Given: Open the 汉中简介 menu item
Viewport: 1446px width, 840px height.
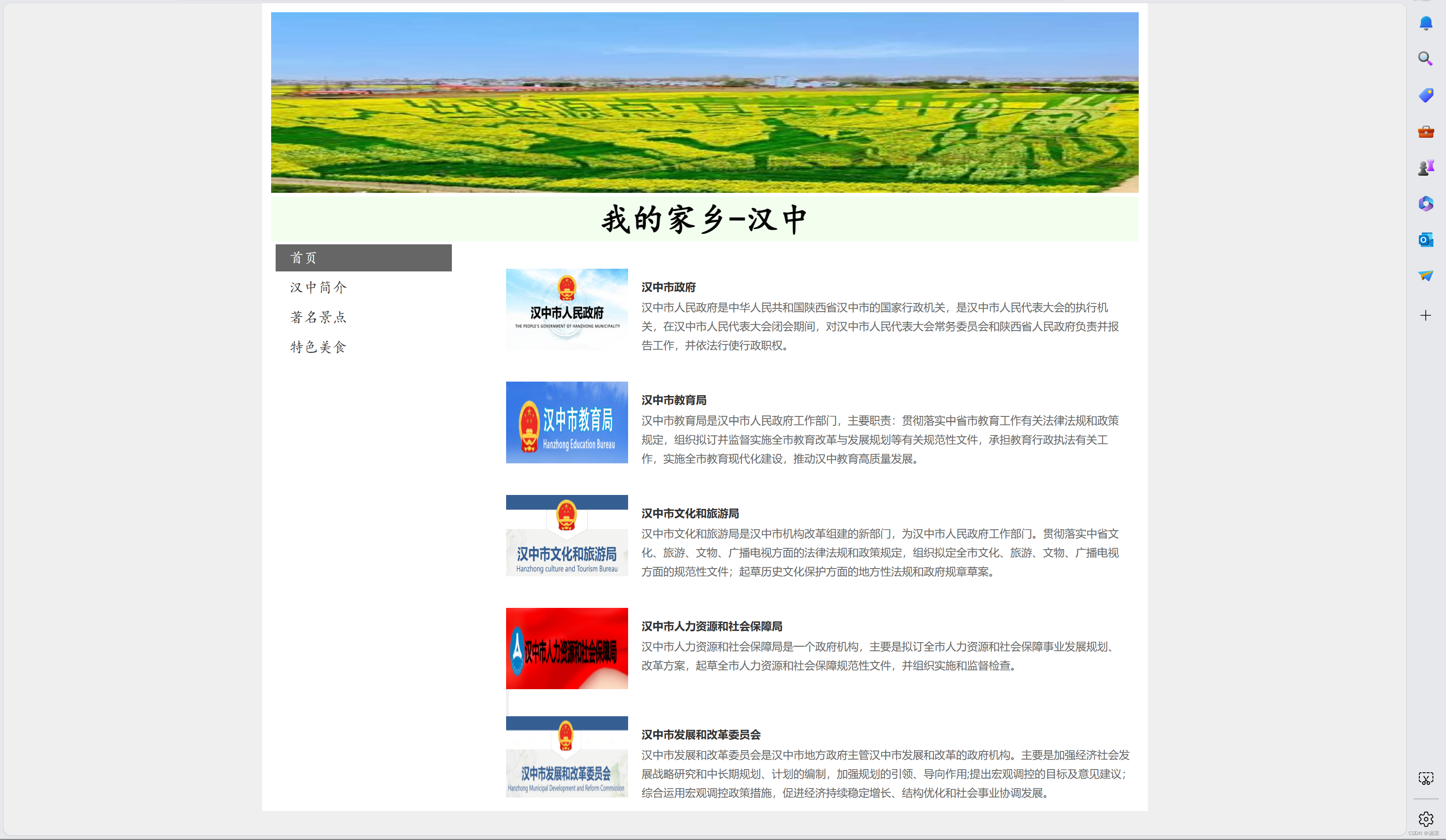Looking at the screenshot, I should pyautogui.click(x=319, y=287).
